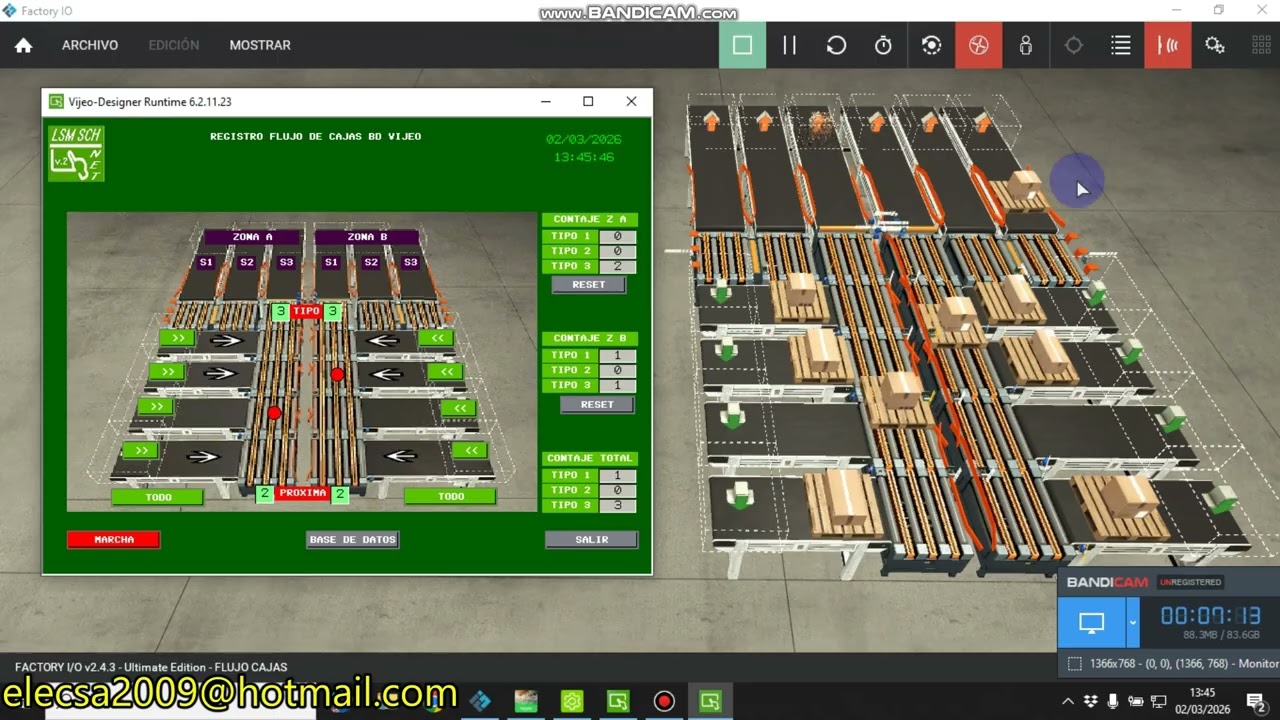Viewport: 1280px width, 720px height.
Task: Click the fourth << button on right
Action: (x=470, y=451)
